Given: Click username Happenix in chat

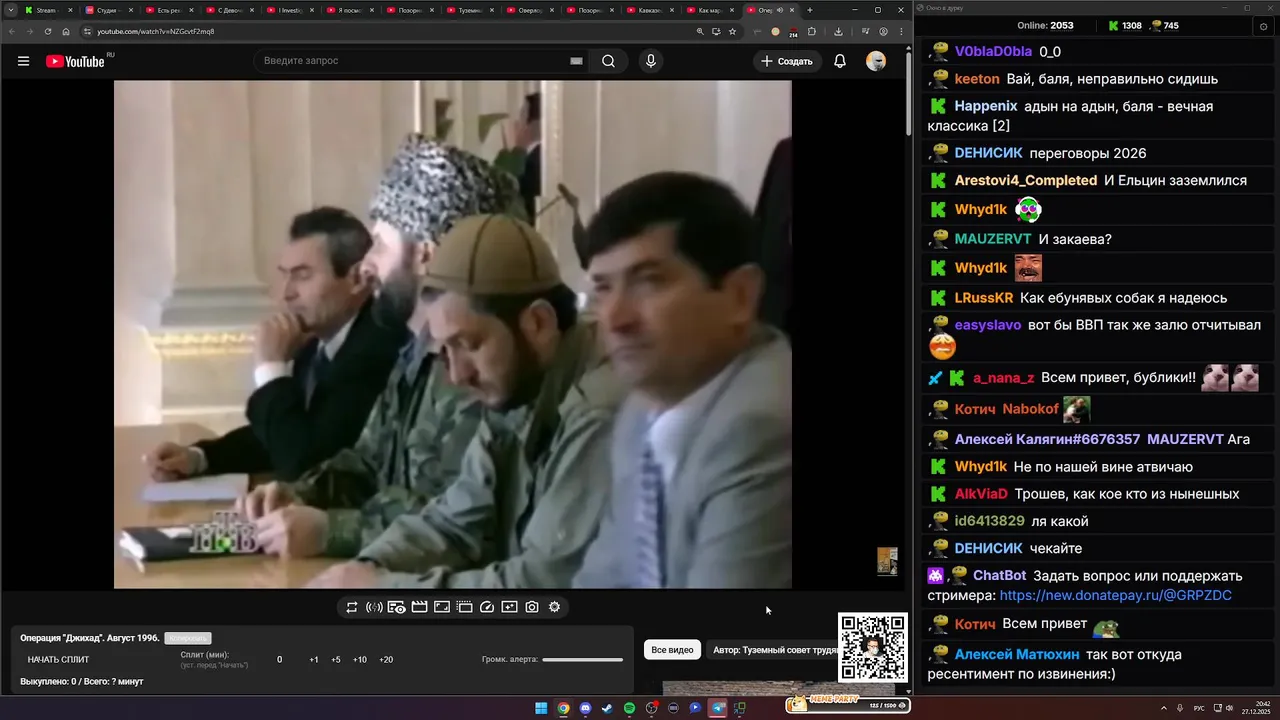Looking at the screenshot, I should 986,106.
